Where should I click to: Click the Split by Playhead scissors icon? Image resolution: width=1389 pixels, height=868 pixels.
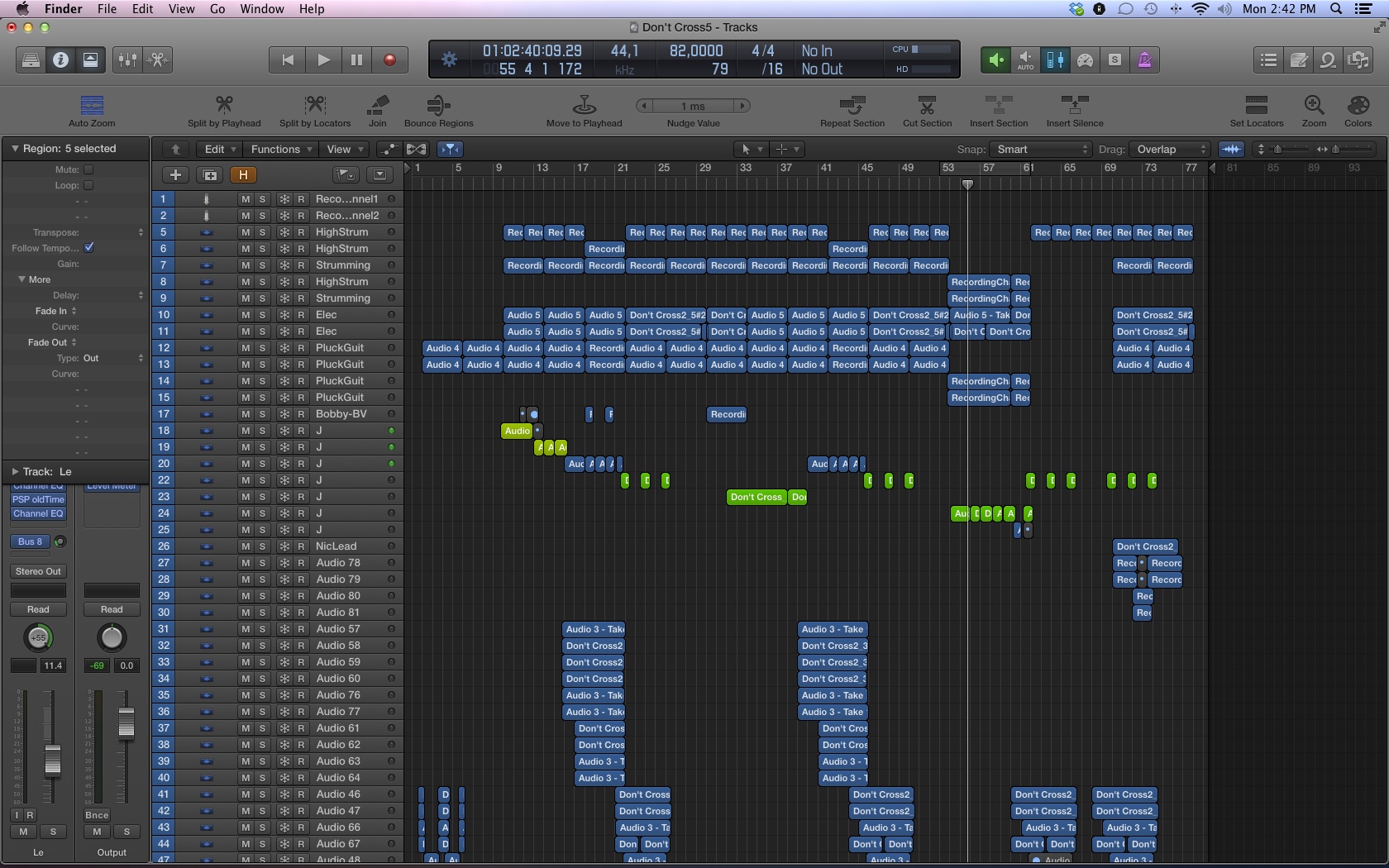[224, 105]
